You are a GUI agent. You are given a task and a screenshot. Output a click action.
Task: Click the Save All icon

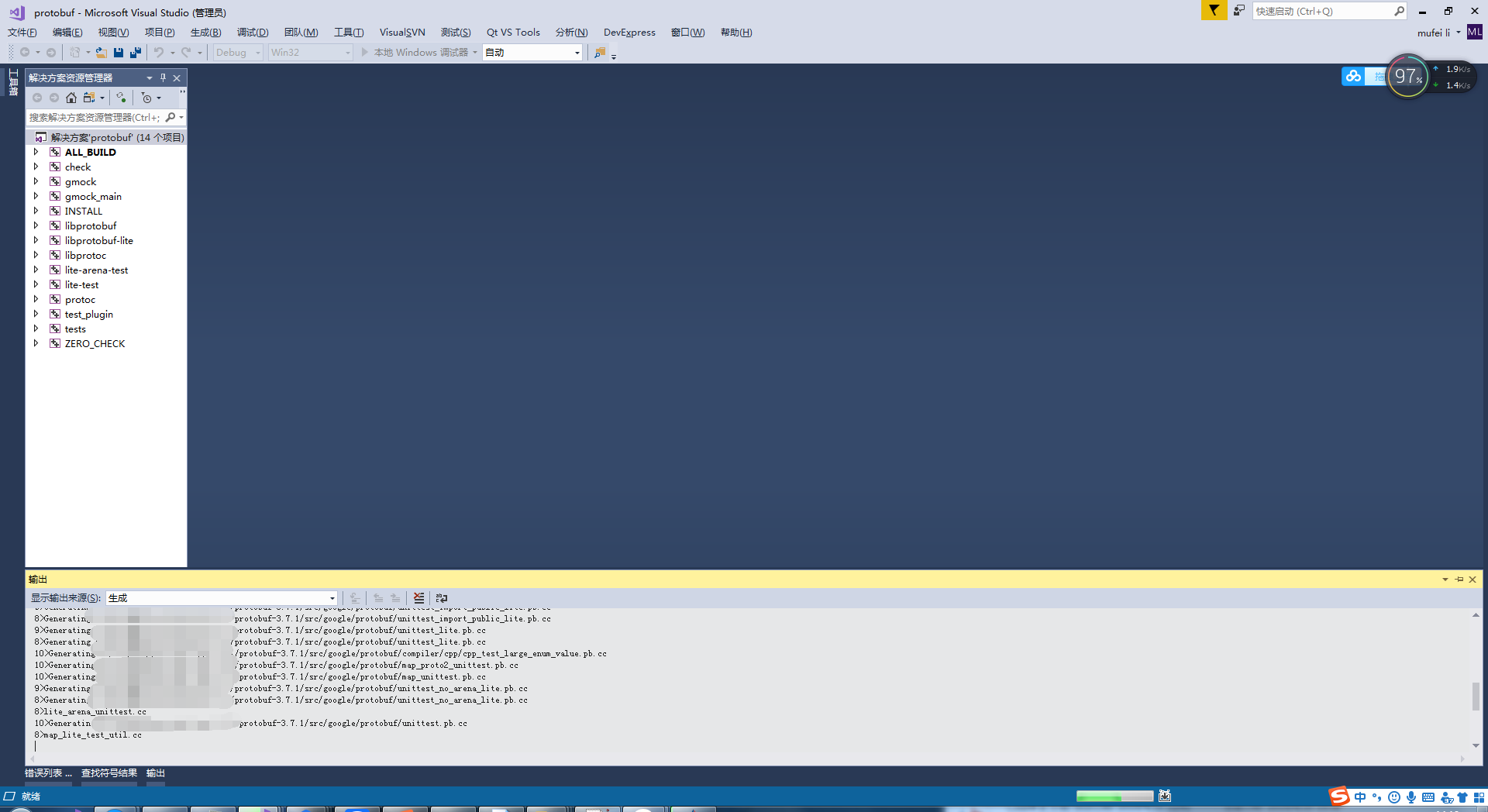tap(136, 53)
